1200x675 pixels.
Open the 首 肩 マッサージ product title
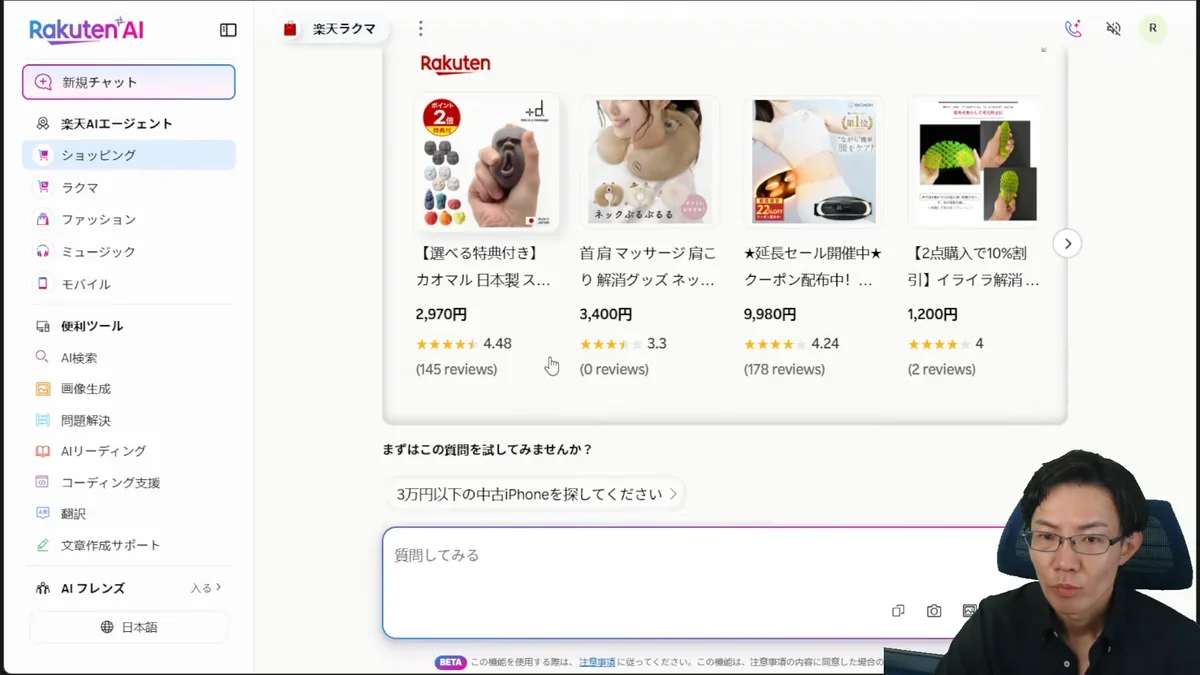click(x=648, y=267)
